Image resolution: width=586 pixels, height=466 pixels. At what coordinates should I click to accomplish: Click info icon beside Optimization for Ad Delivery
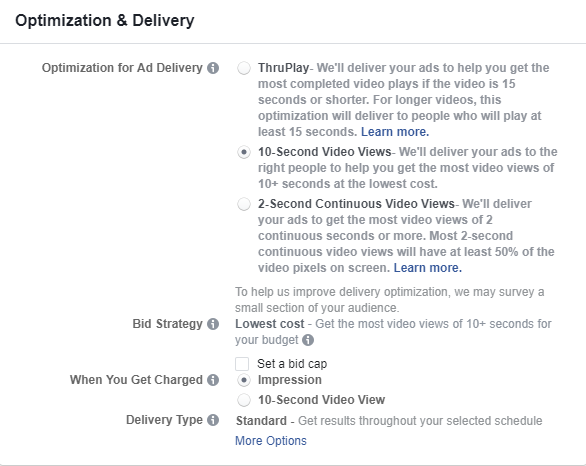tap(213, 68)
